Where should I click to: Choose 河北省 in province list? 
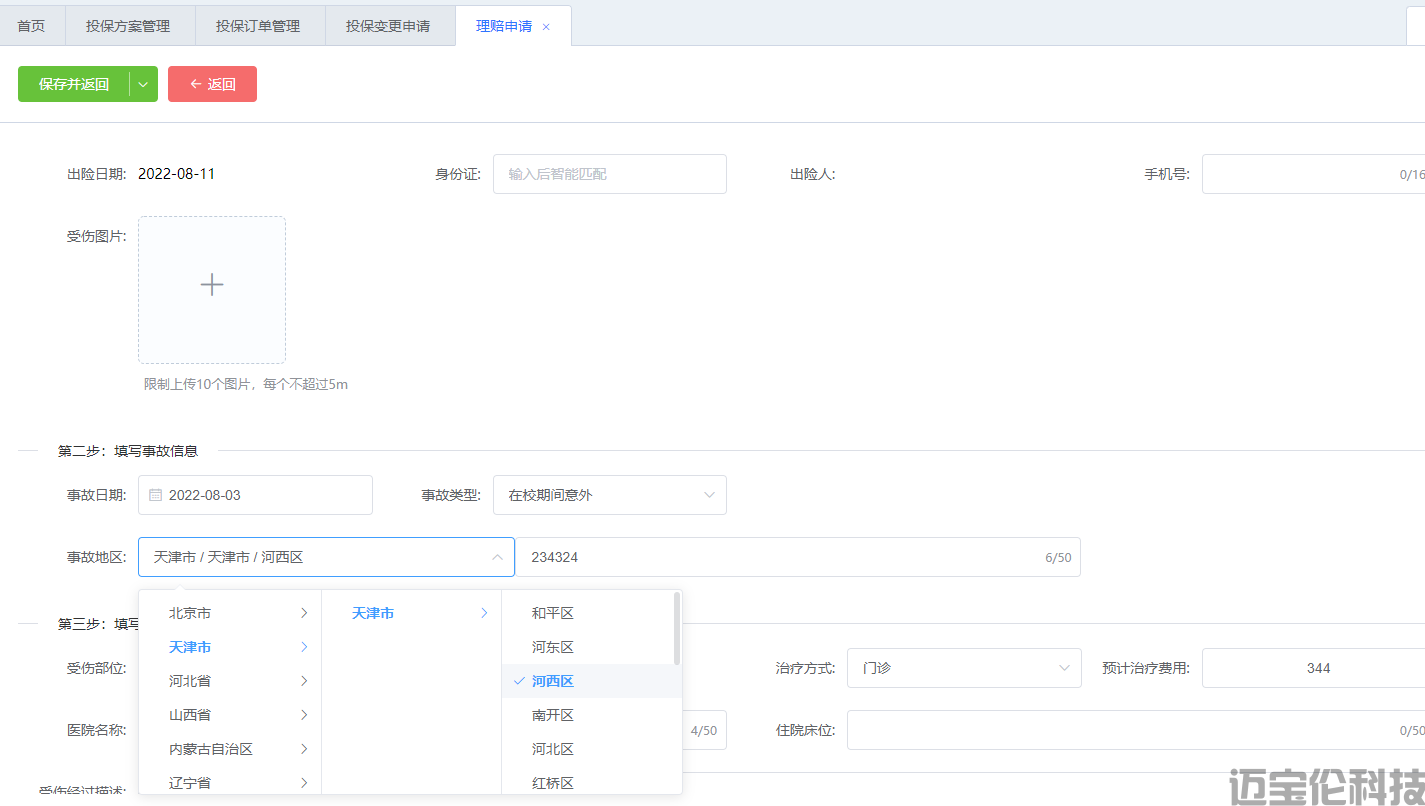[230, 681]
